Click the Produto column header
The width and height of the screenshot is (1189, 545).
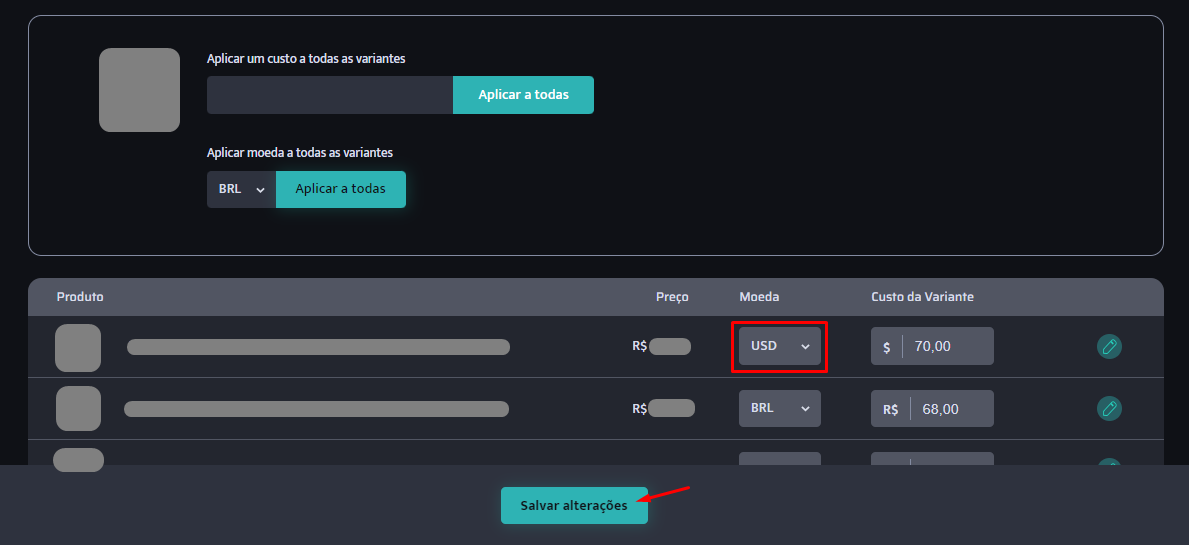80,297
